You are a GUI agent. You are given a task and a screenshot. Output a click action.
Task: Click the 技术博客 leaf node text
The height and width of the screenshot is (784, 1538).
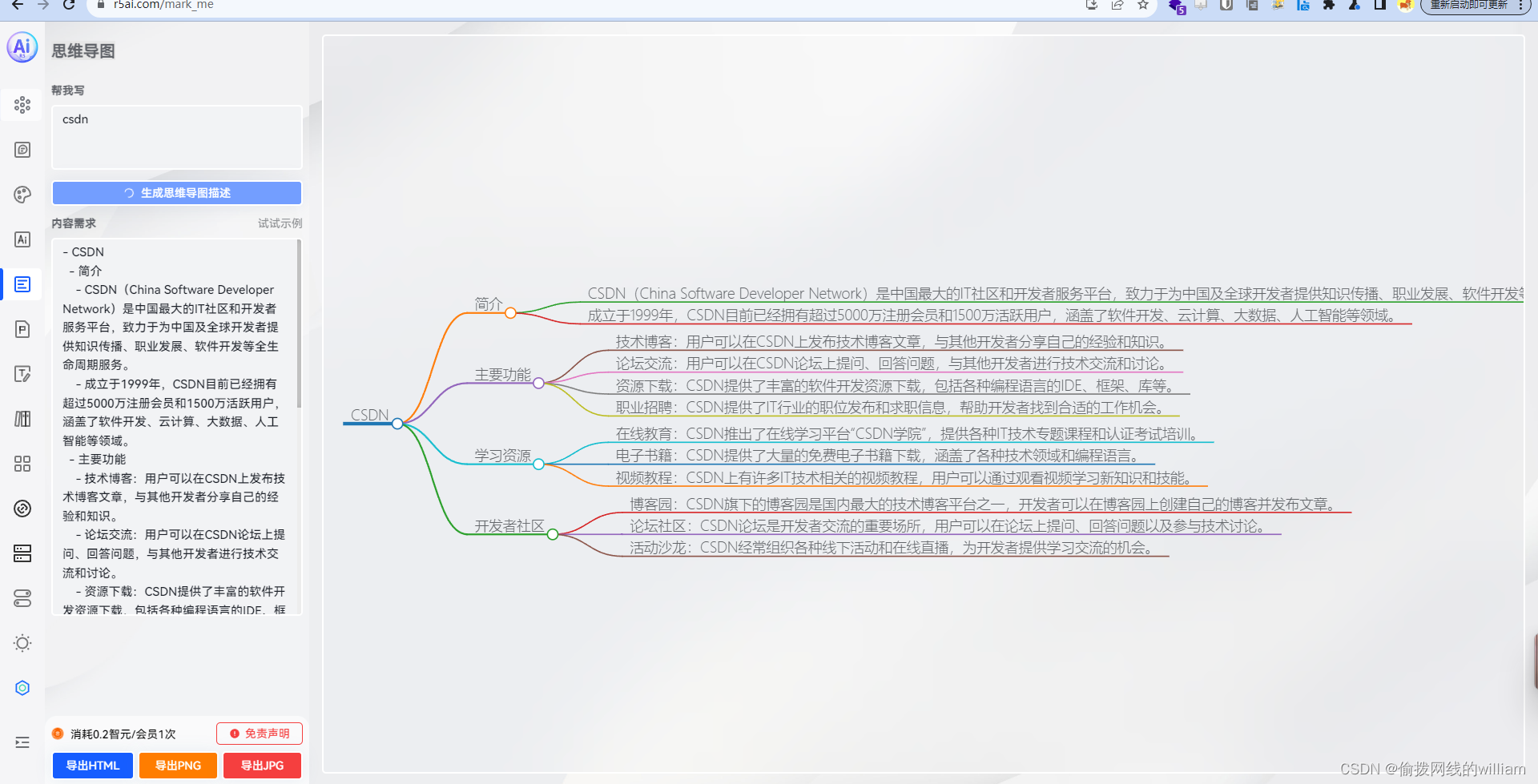[892, 342]
